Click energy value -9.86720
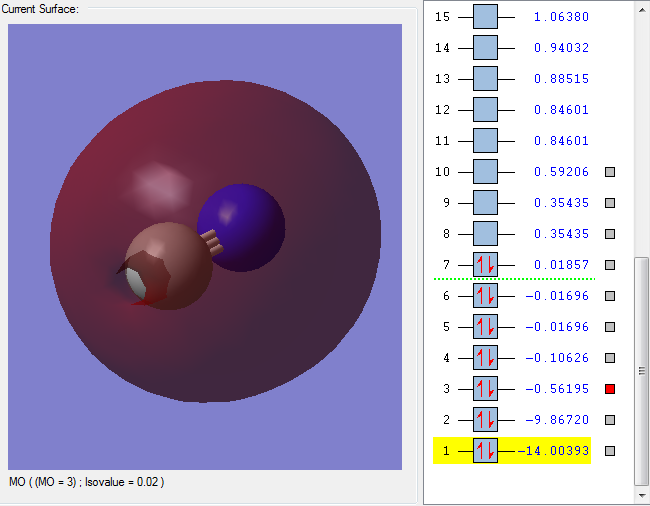This screenshot has height=506, width=650. tap(557, 420)
